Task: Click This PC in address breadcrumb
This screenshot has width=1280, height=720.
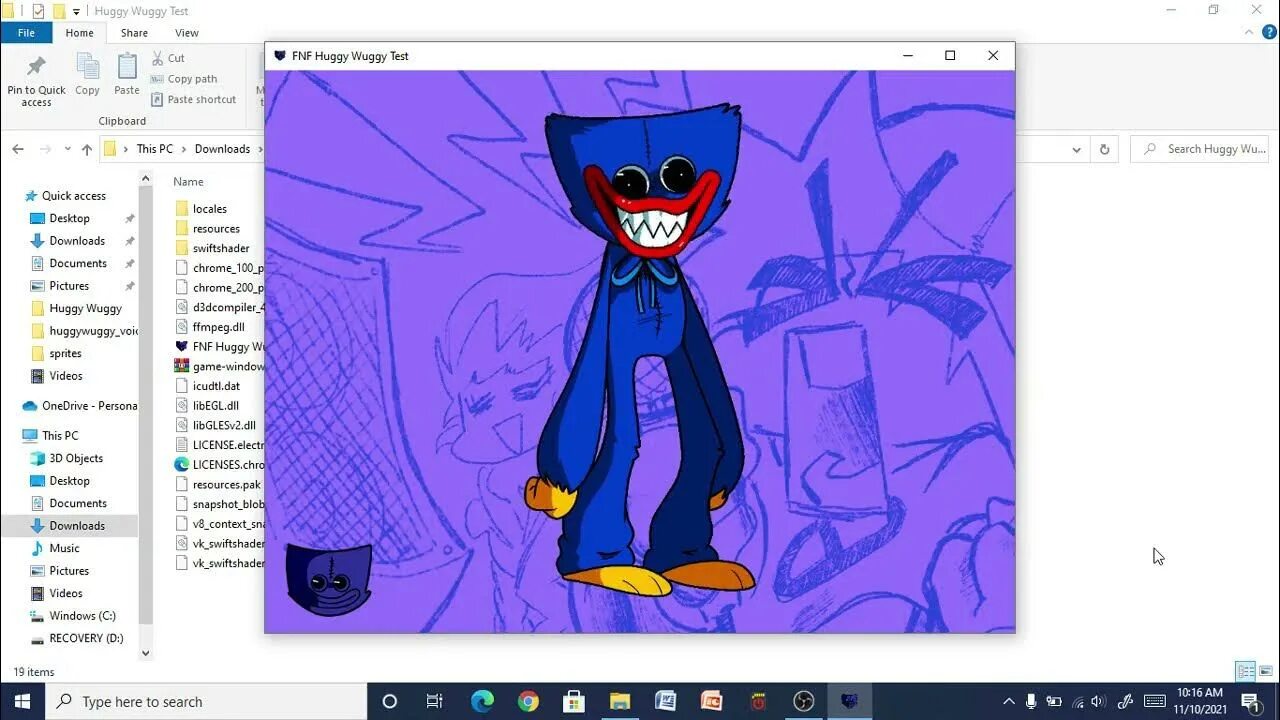Action: pyautogui.click(x=154, y=149)
